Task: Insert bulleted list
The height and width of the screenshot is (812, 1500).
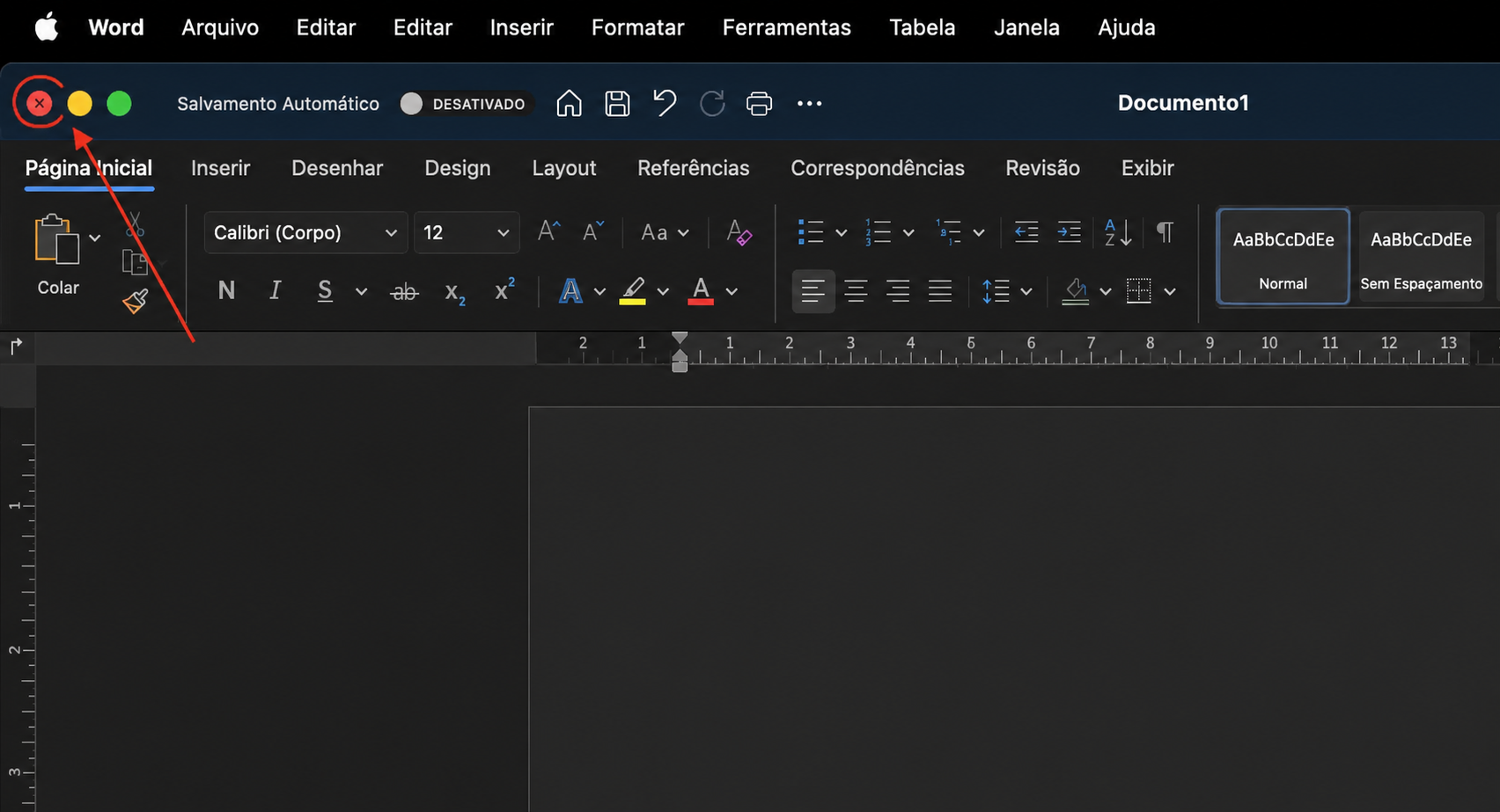Action: [x=810, y=232]
